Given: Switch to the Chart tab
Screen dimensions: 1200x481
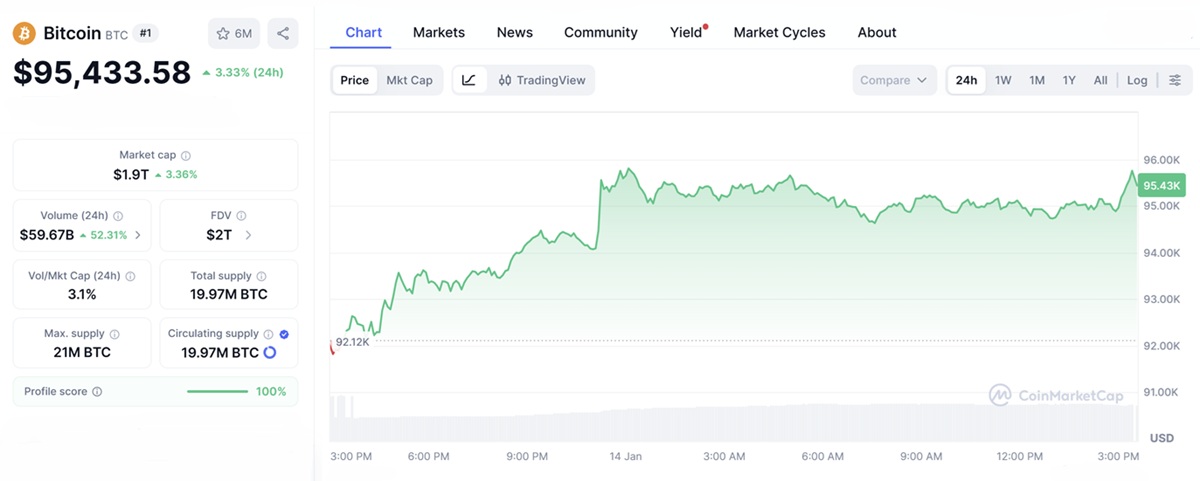Looking at the screenshot, I should click(364, 32).
